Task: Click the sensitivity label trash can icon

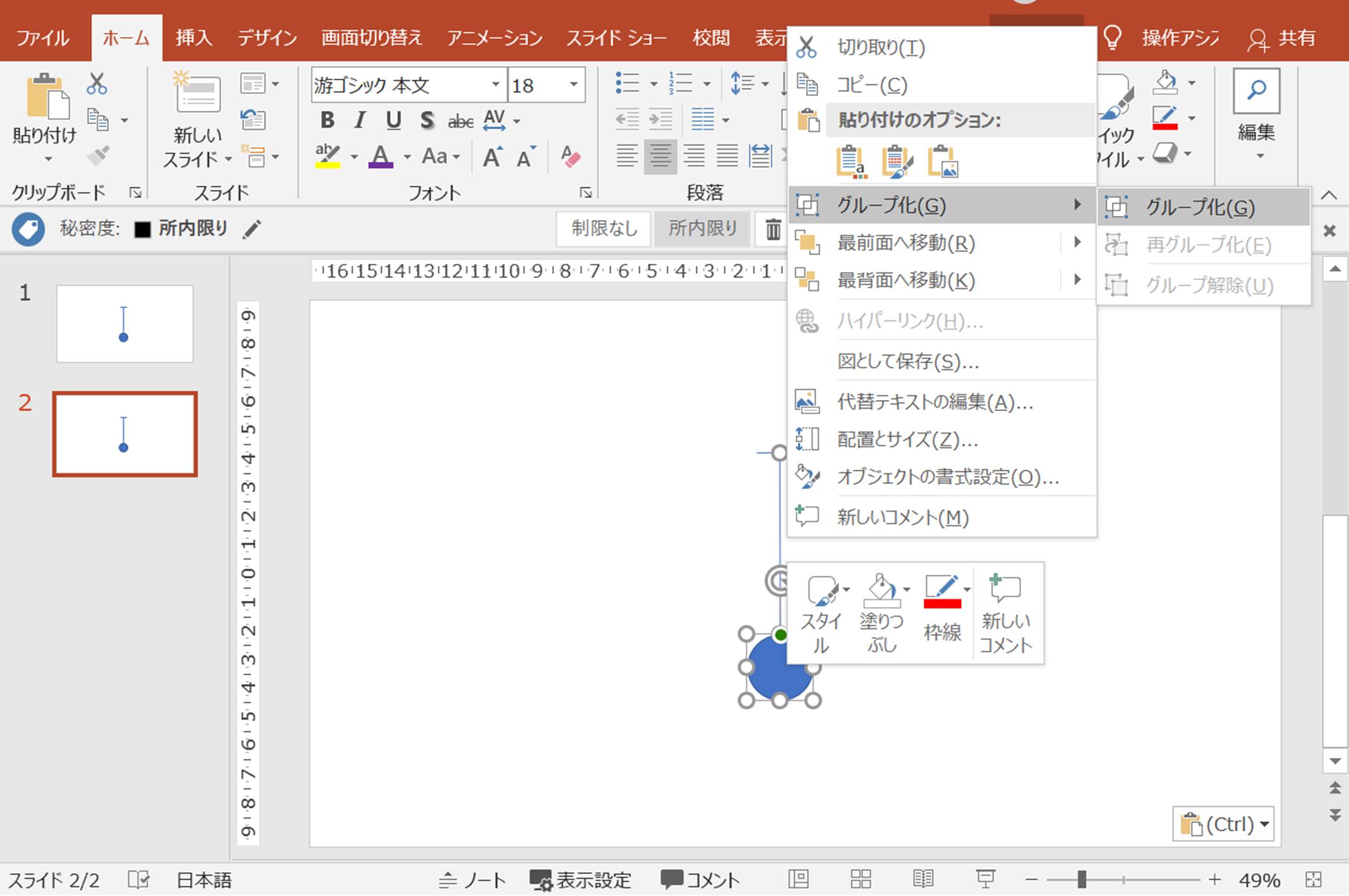Action: pos(773,229)
